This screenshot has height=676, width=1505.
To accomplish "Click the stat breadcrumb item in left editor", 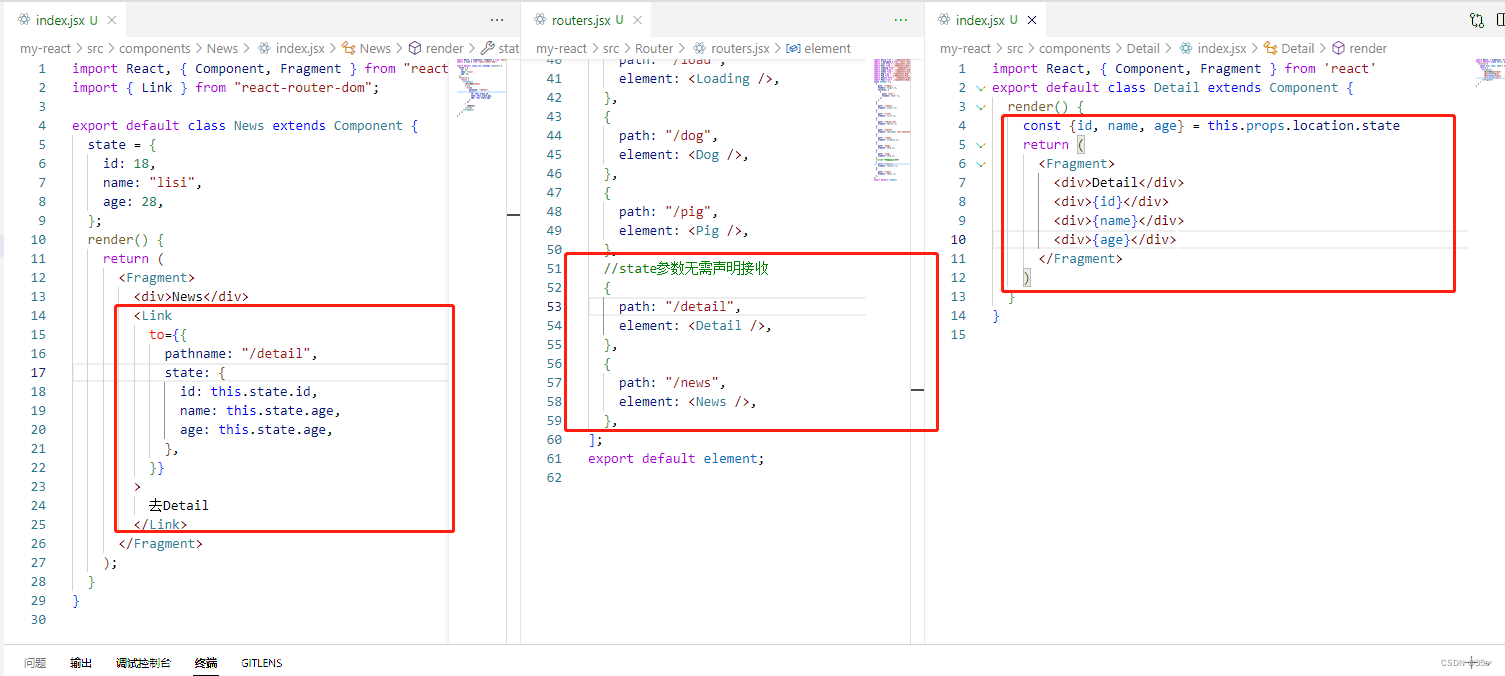I will tap(509, 48).
